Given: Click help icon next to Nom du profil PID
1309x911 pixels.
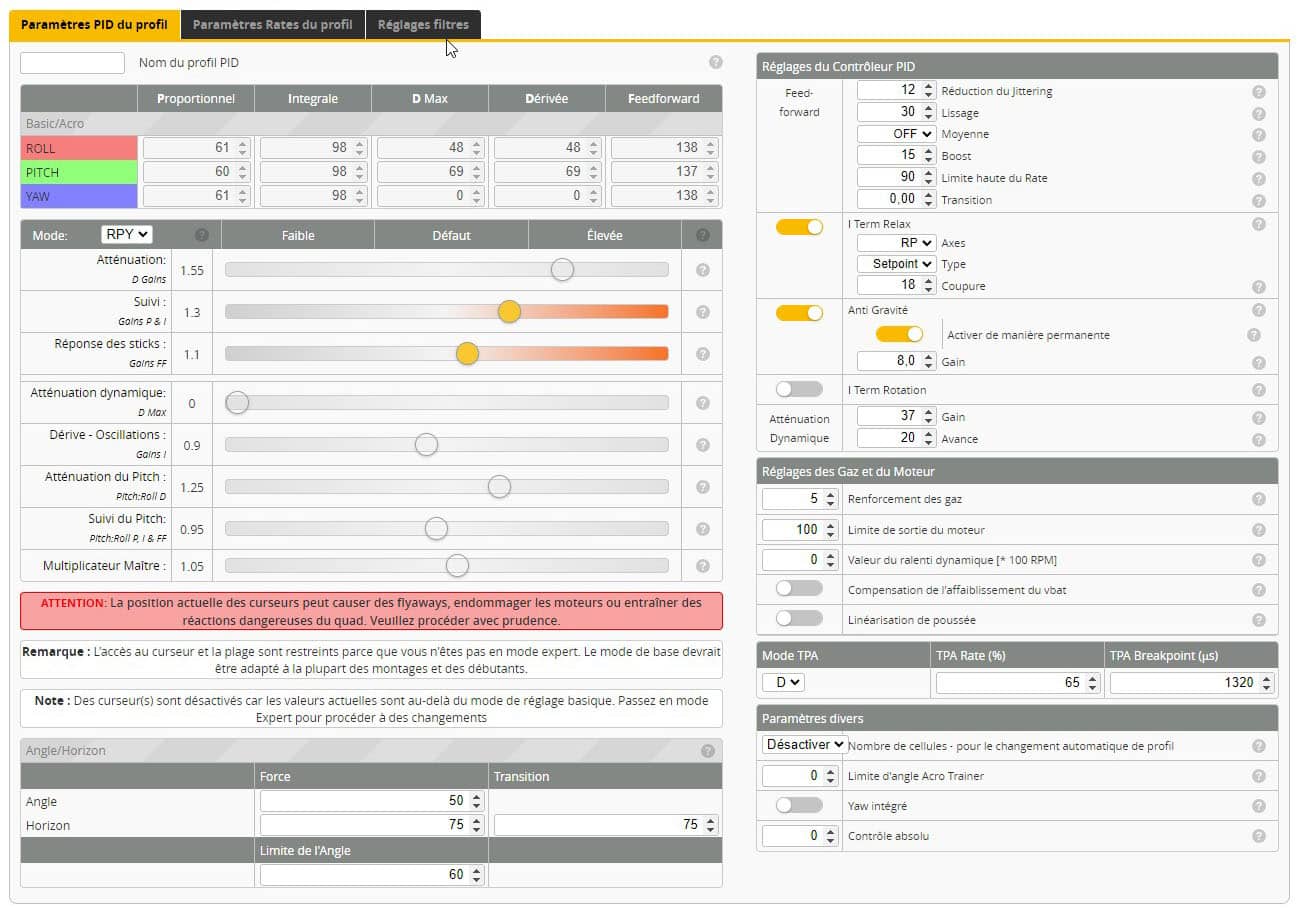Looking at the screenshot, I should coord(715,62).
